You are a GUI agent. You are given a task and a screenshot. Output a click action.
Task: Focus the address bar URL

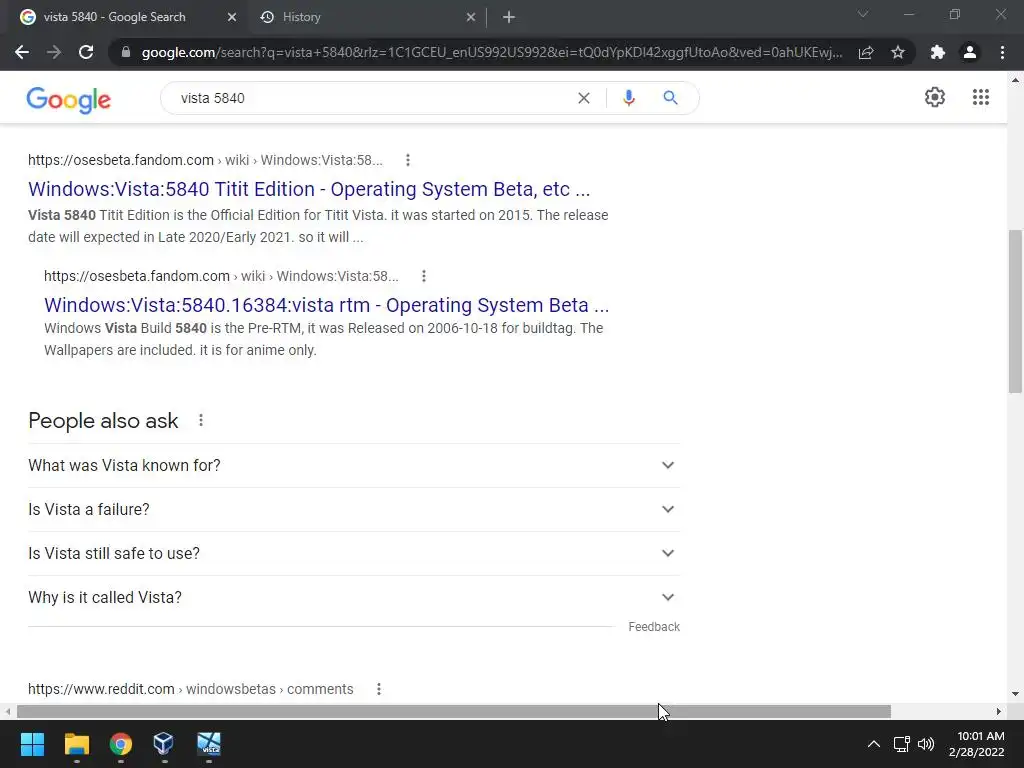(491, 52)
